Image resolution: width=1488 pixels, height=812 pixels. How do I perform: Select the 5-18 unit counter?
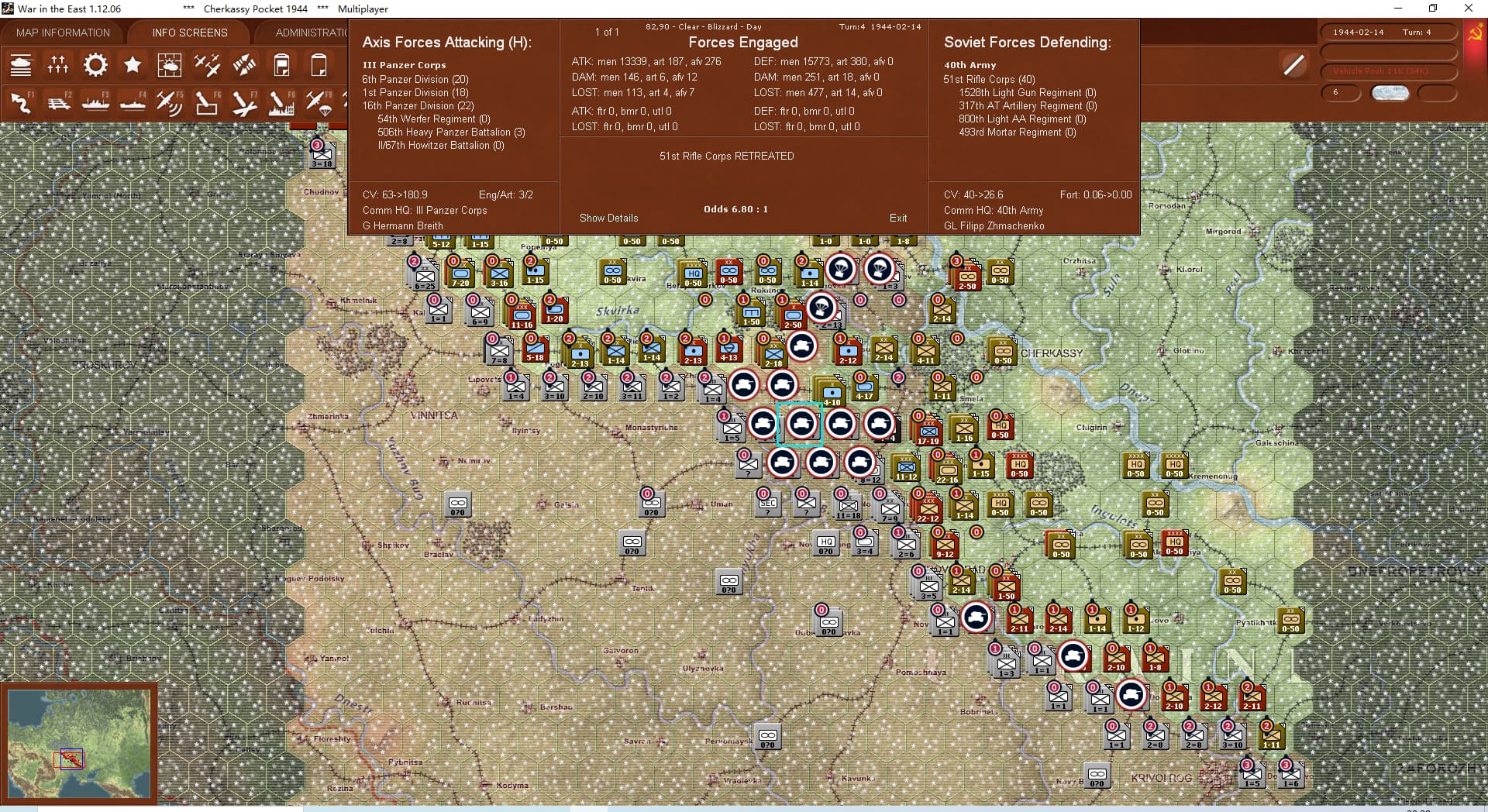point(536,349)
